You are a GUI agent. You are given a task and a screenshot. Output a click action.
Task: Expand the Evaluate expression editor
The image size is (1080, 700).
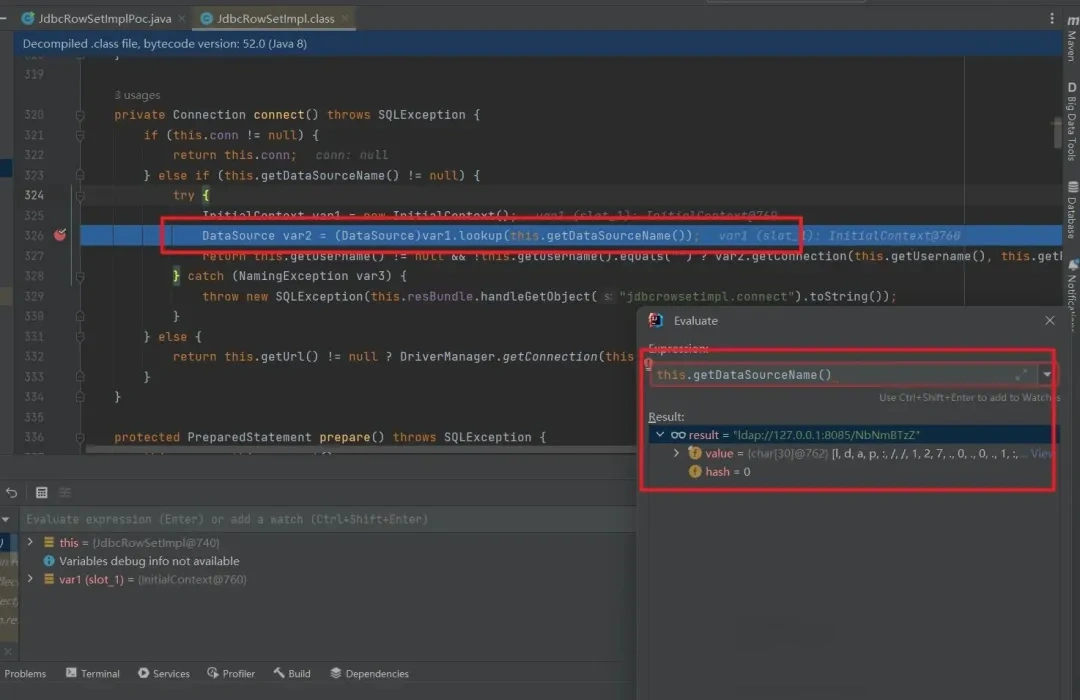pyautogui.click(x=1021, y=374)
